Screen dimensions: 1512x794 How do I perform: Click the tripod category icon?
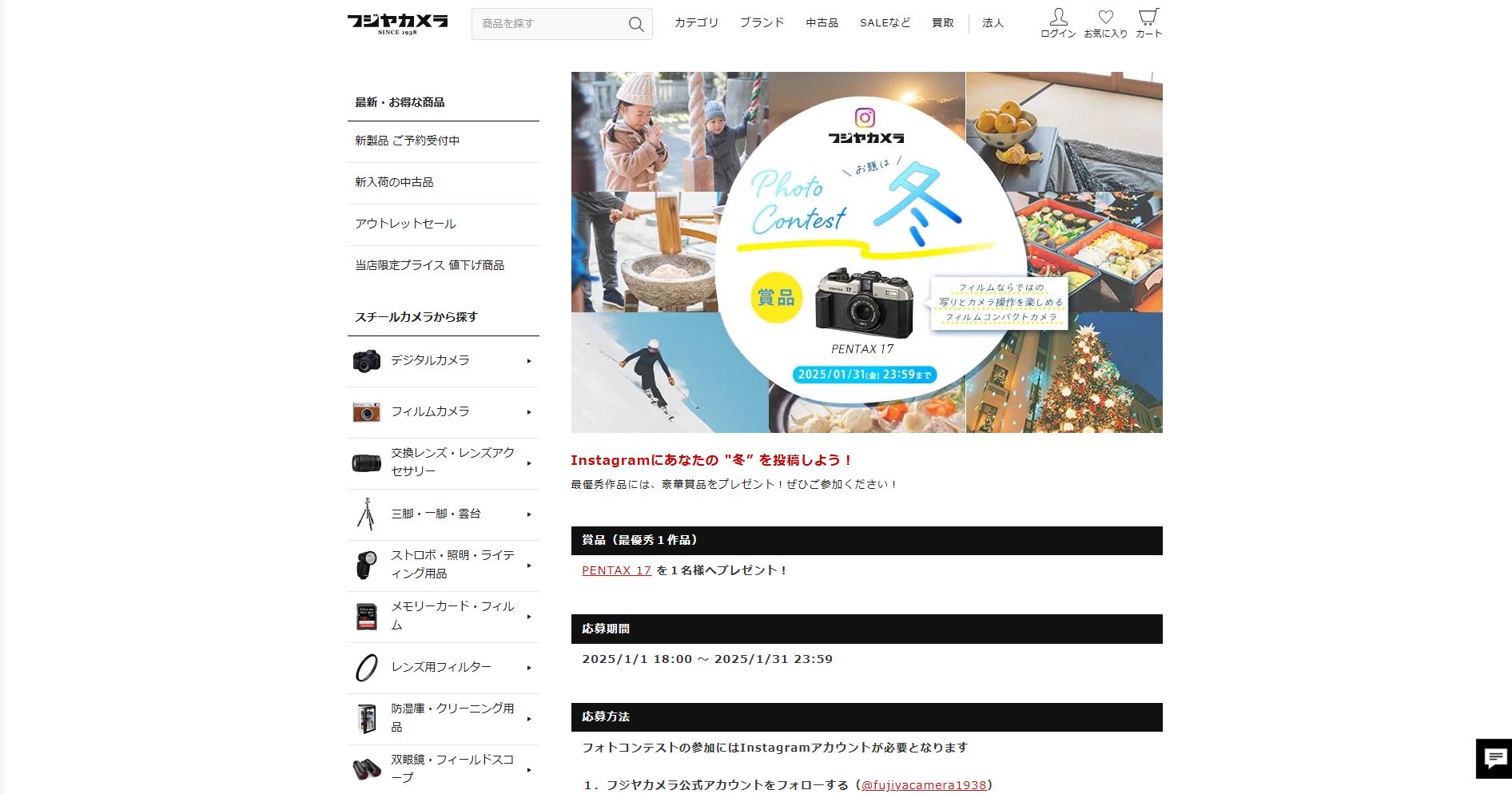366,514
